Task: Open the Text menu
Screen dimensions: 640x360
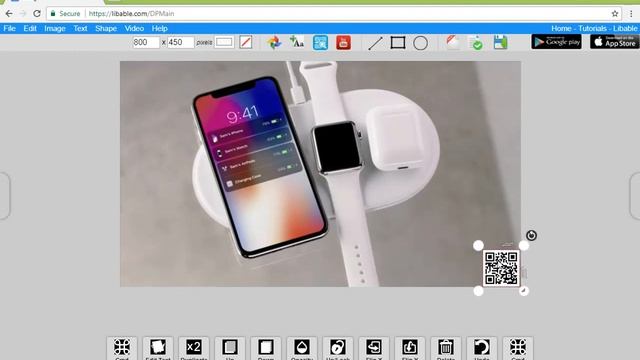Action: click(x=80, y=29)
